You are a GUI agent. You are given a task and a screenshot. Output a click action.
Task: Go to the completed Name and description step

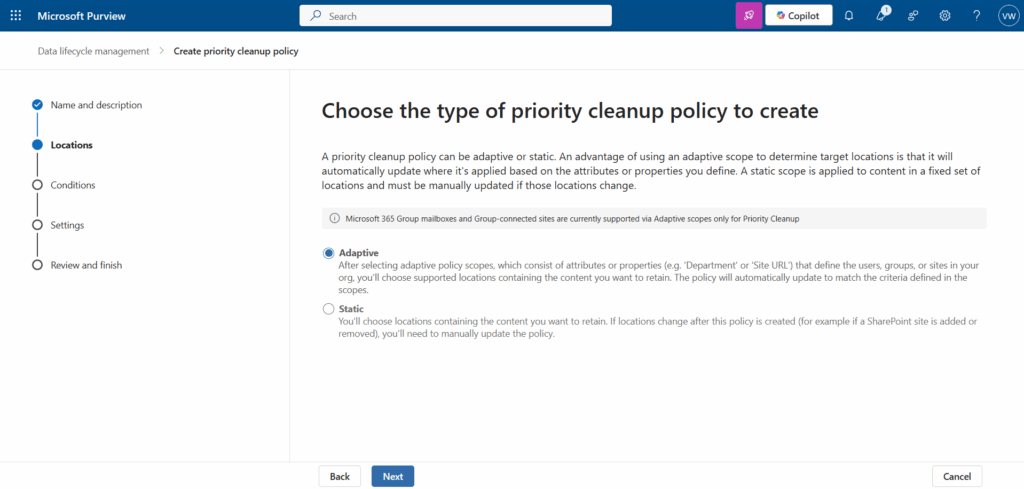96,105
